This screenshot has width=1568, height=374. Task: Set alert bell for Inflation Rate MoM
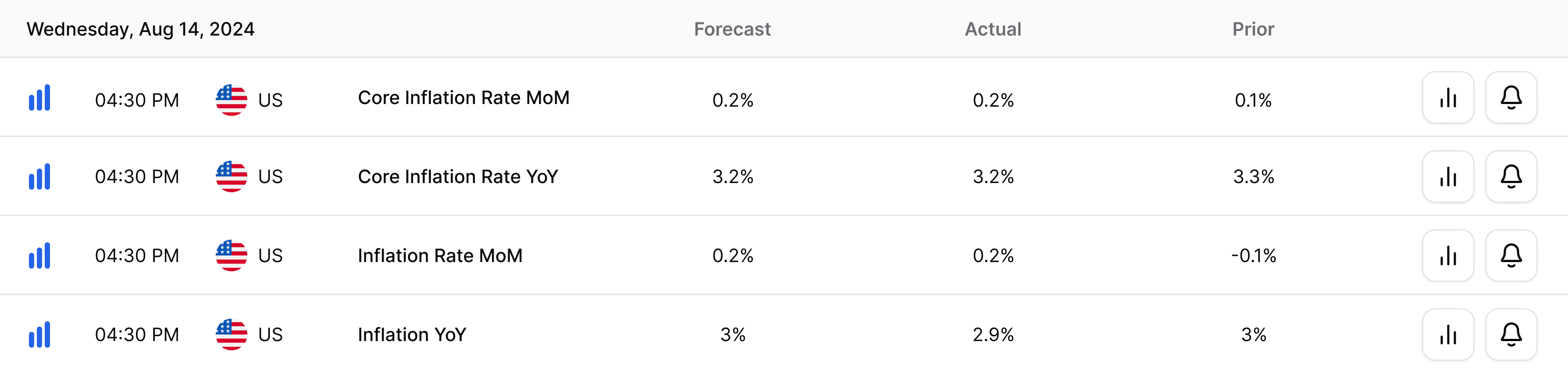1511,255
